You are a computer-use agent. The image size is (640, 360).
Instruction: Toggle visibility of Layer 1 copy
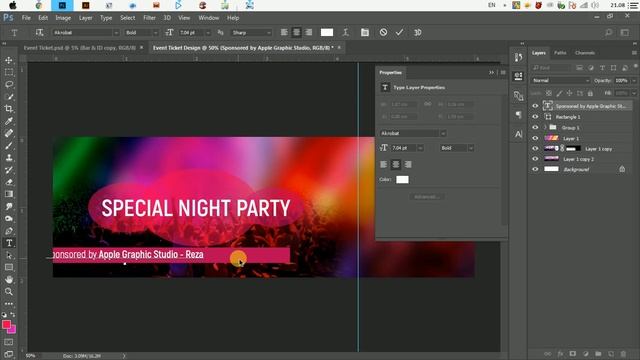tap(535, 149)
